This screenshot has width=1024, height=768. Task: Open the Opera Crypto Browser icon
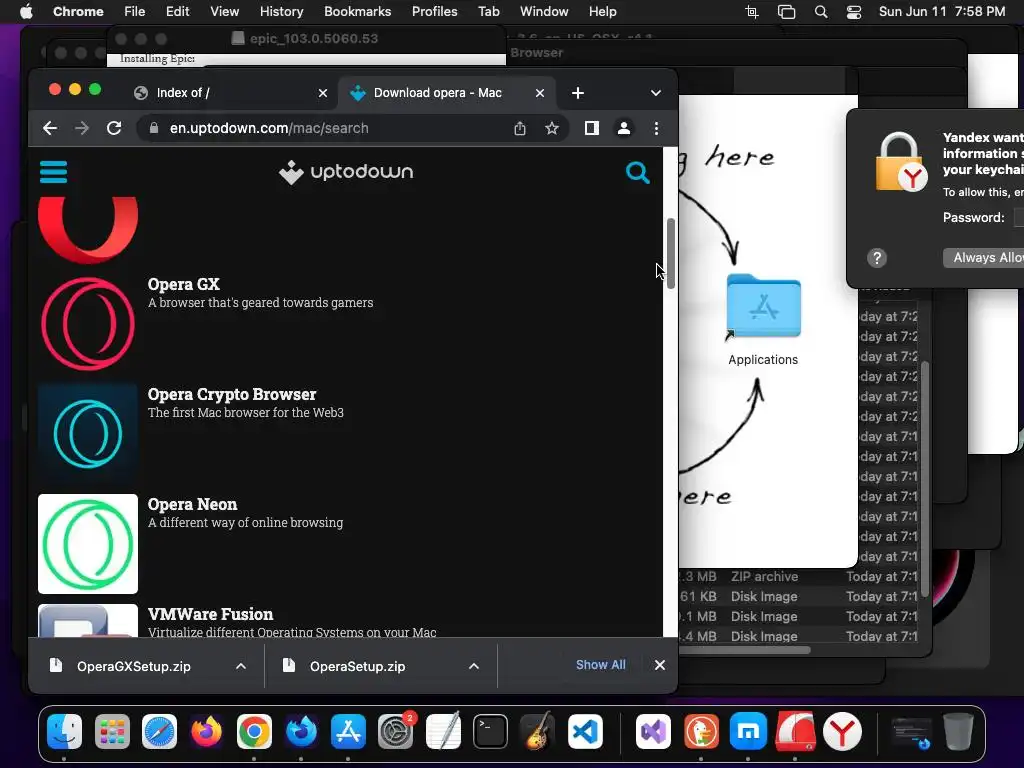click(x=88, y=434)
